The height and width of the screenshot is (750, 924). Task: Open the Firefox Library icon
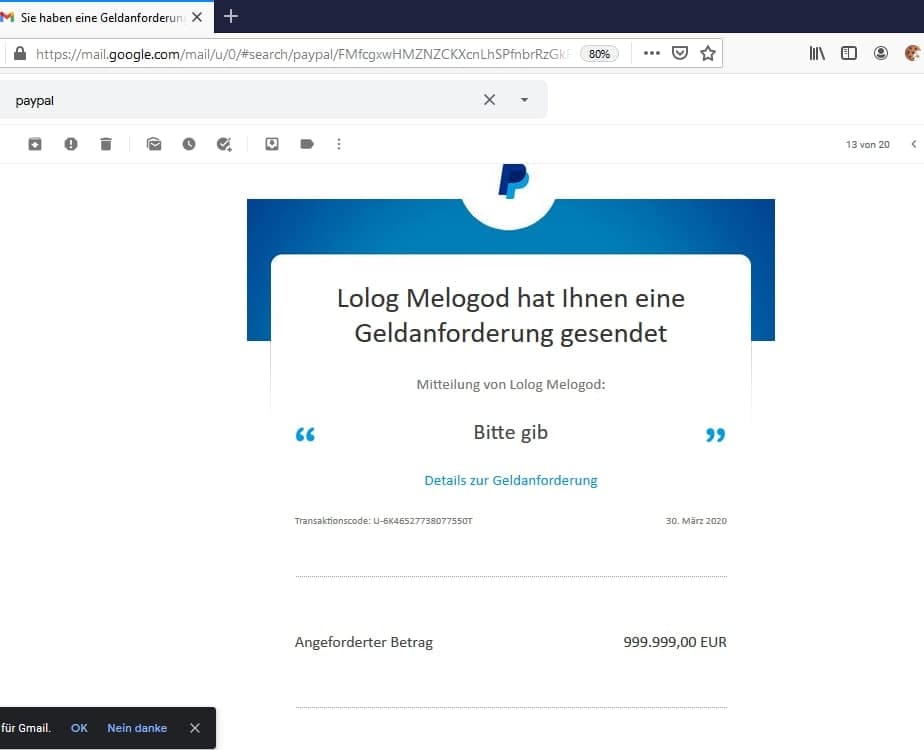pyautogui.click(x=817, y=53)
